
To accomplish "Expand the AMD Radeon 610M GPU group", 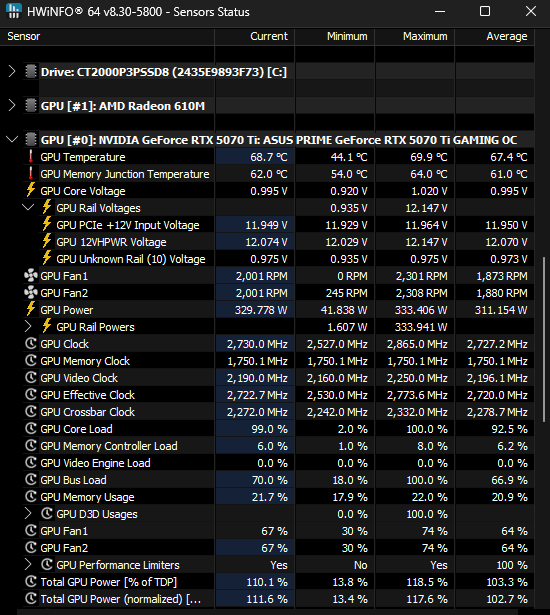I will [12, 106].
